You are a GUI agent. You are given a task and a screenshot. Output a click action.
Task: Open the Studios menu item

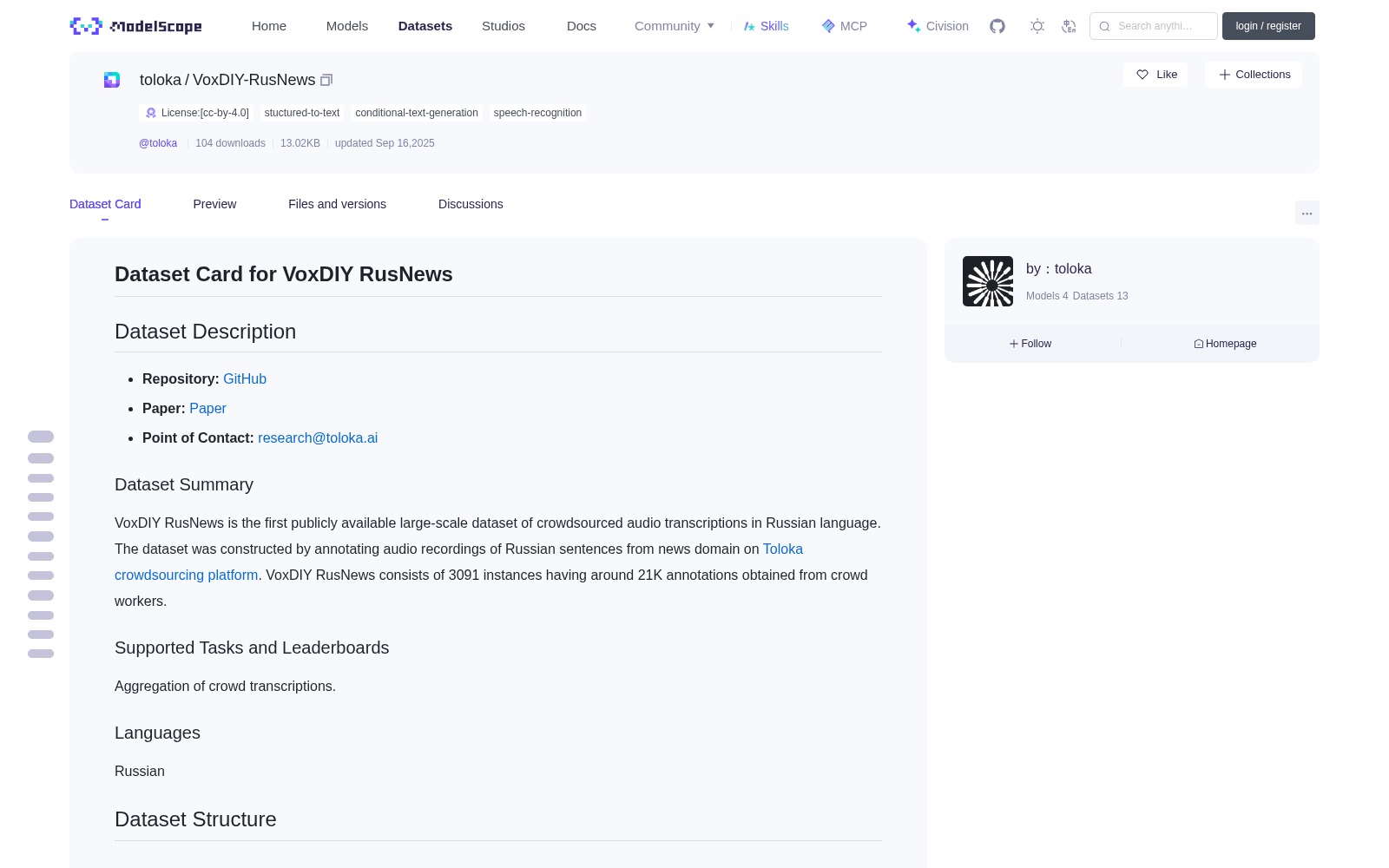coord(504,26)
